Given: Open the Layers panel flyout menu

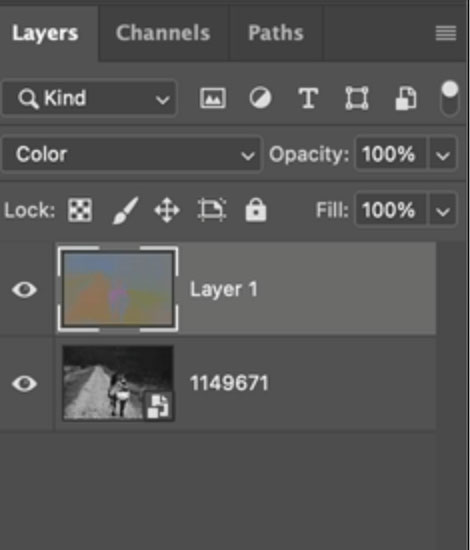Looking at the screenshot, I should coord(446,33).
